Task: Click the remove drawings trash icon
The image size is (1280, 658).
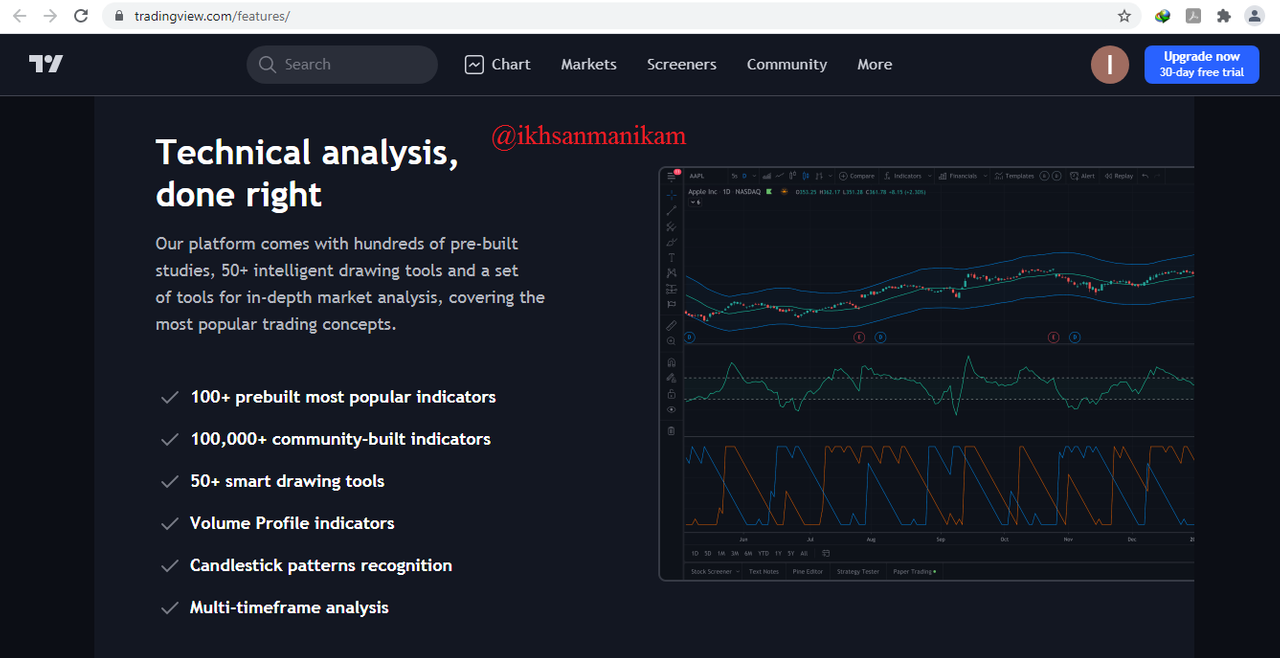Action: pyautogui.click(x=671, y=431)
